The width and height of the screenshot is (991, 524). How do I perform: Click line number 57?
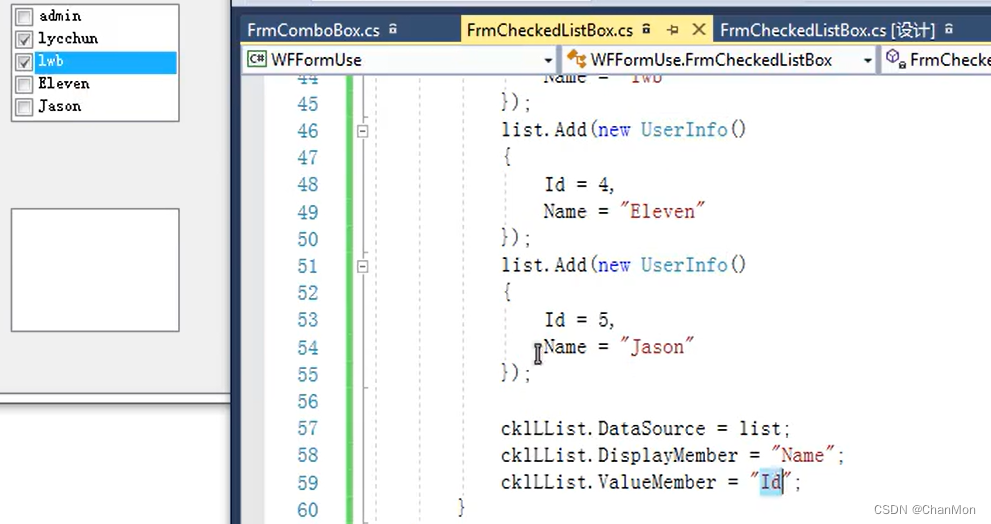point(308,429)
